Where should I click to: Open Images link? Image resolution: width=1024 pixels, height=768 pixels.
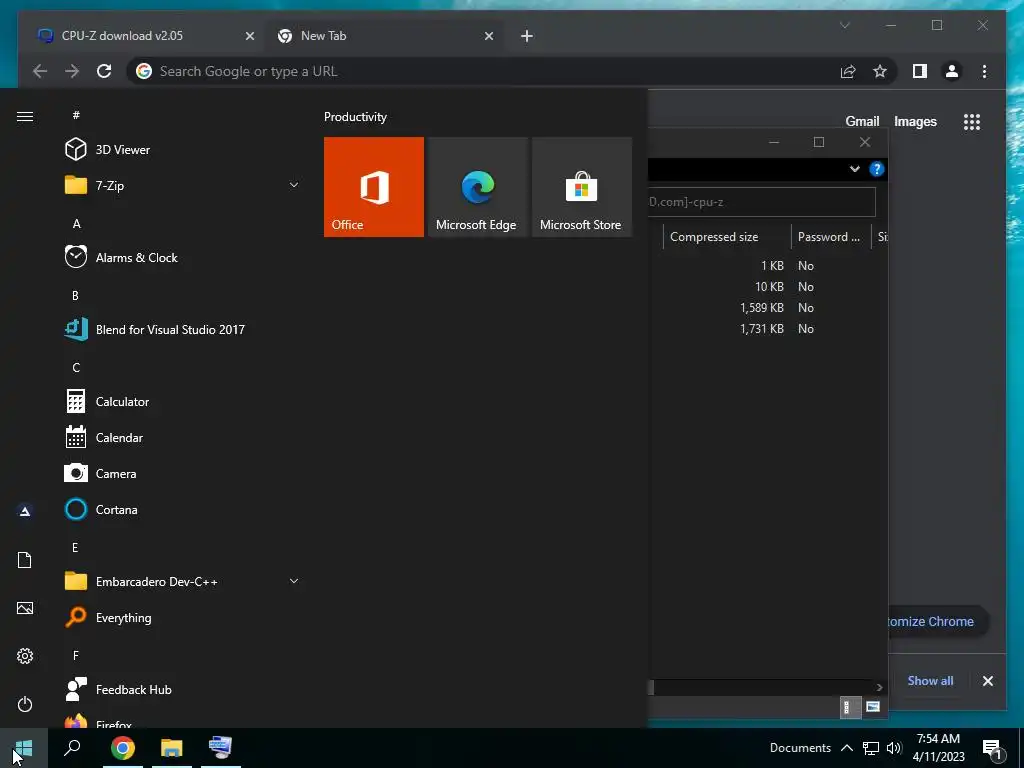point(915,121)
